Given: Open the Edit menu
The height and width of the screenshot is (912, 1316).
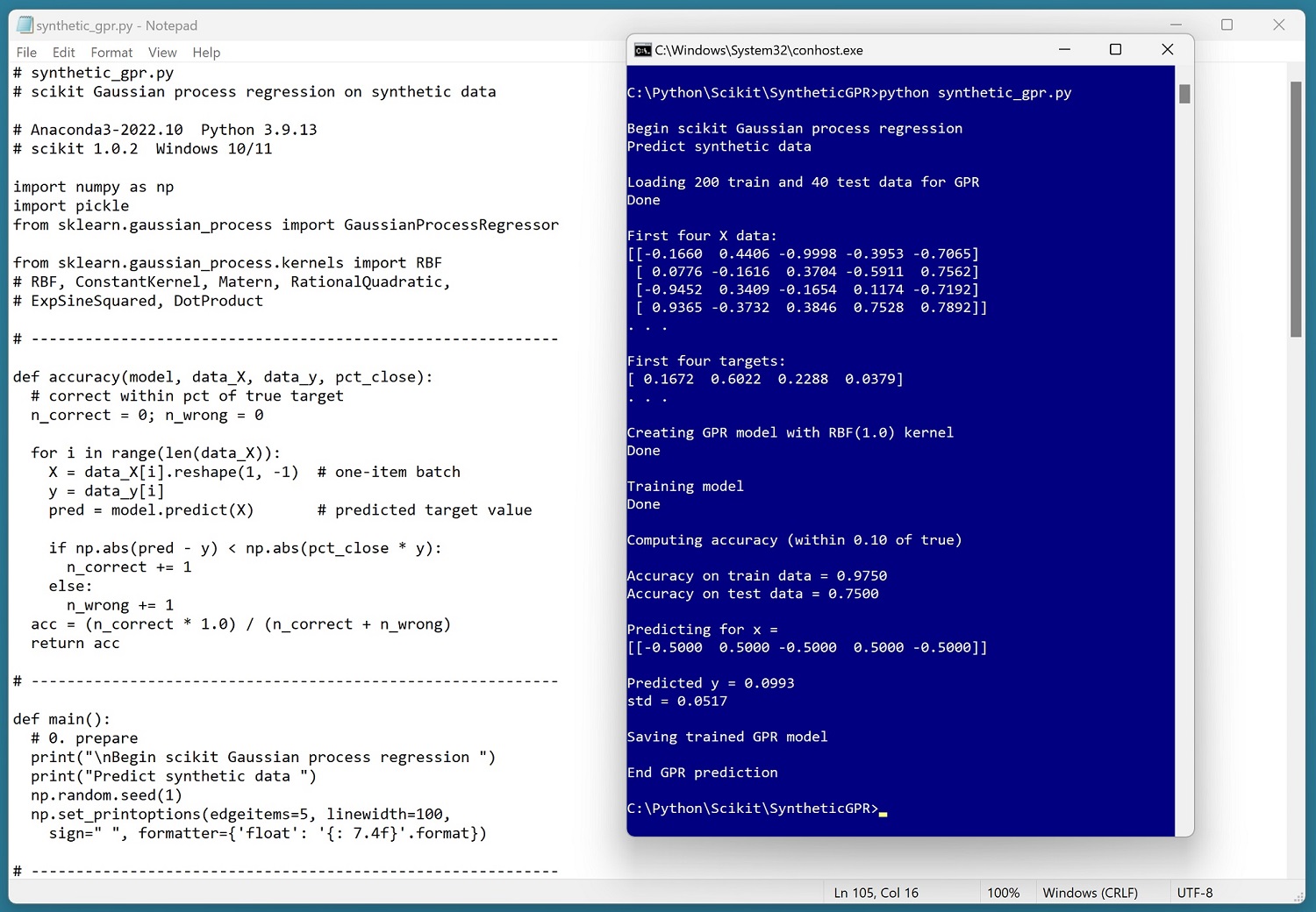Looking at the screenshot, I should [63, 53].
